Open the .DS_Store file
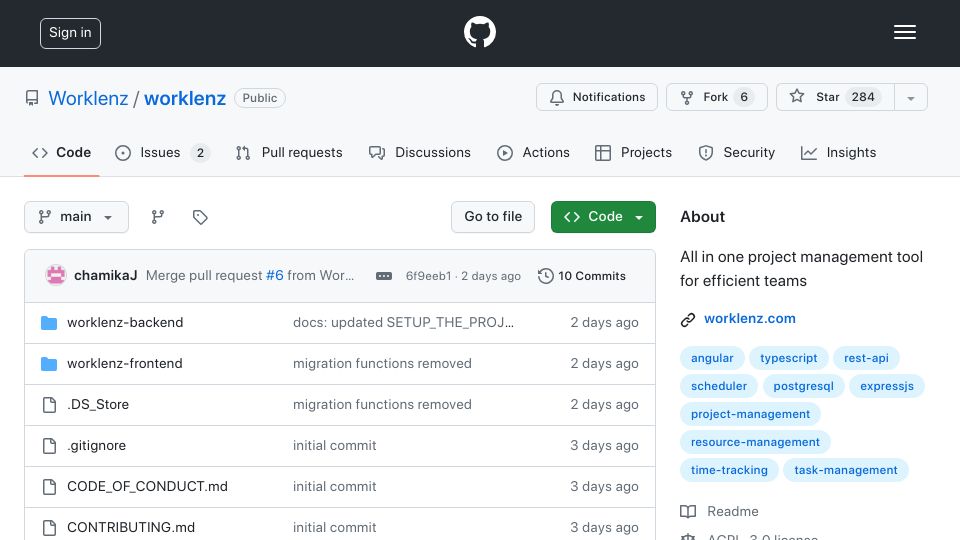This screenshot has height=540, width=960. pyautogui.click(x=98, y=405)
